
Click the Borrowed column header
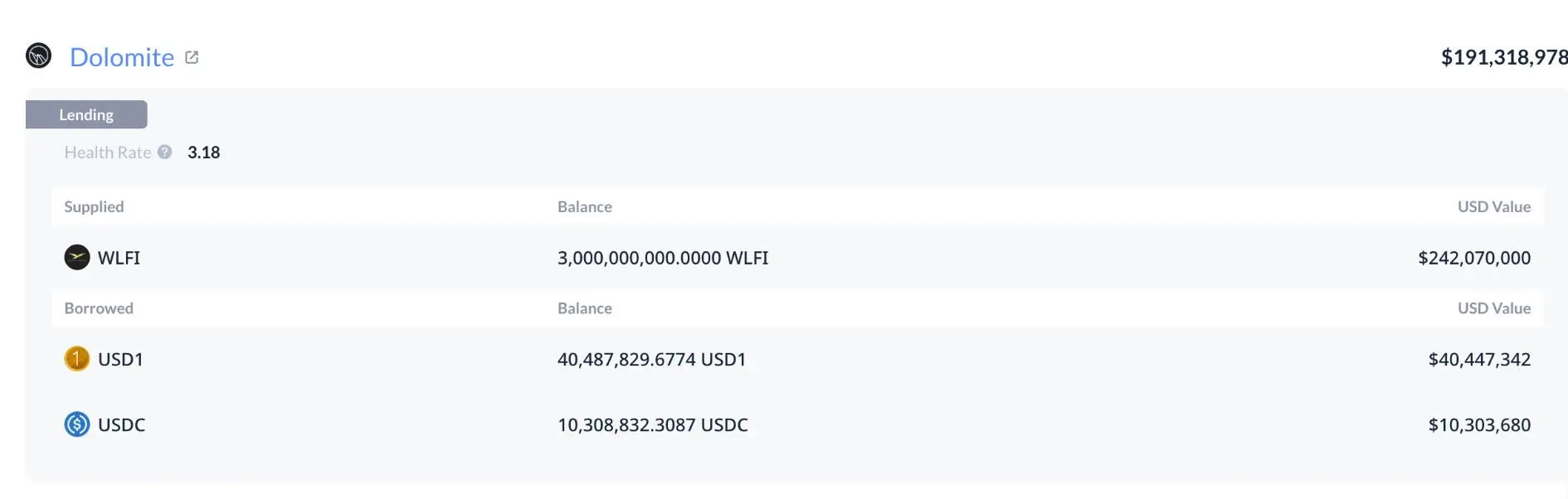click(99, 308)
